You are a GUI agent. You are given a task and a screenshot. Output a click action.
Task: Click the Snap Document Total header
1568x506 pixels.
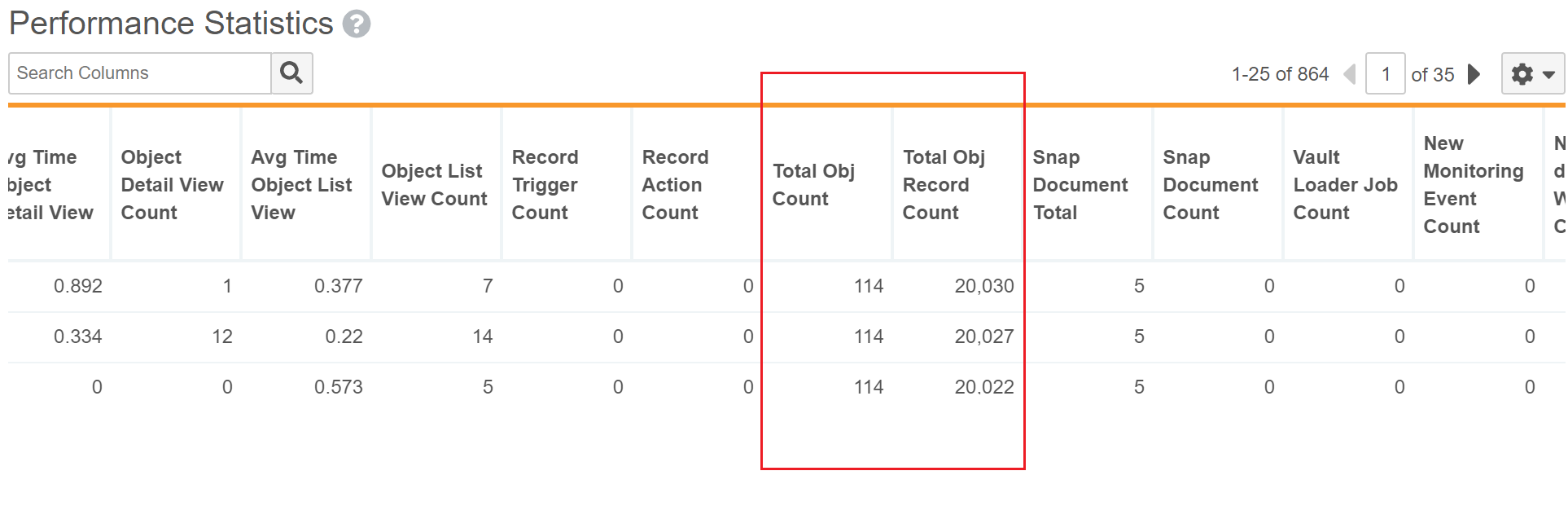click(1080, 185)
